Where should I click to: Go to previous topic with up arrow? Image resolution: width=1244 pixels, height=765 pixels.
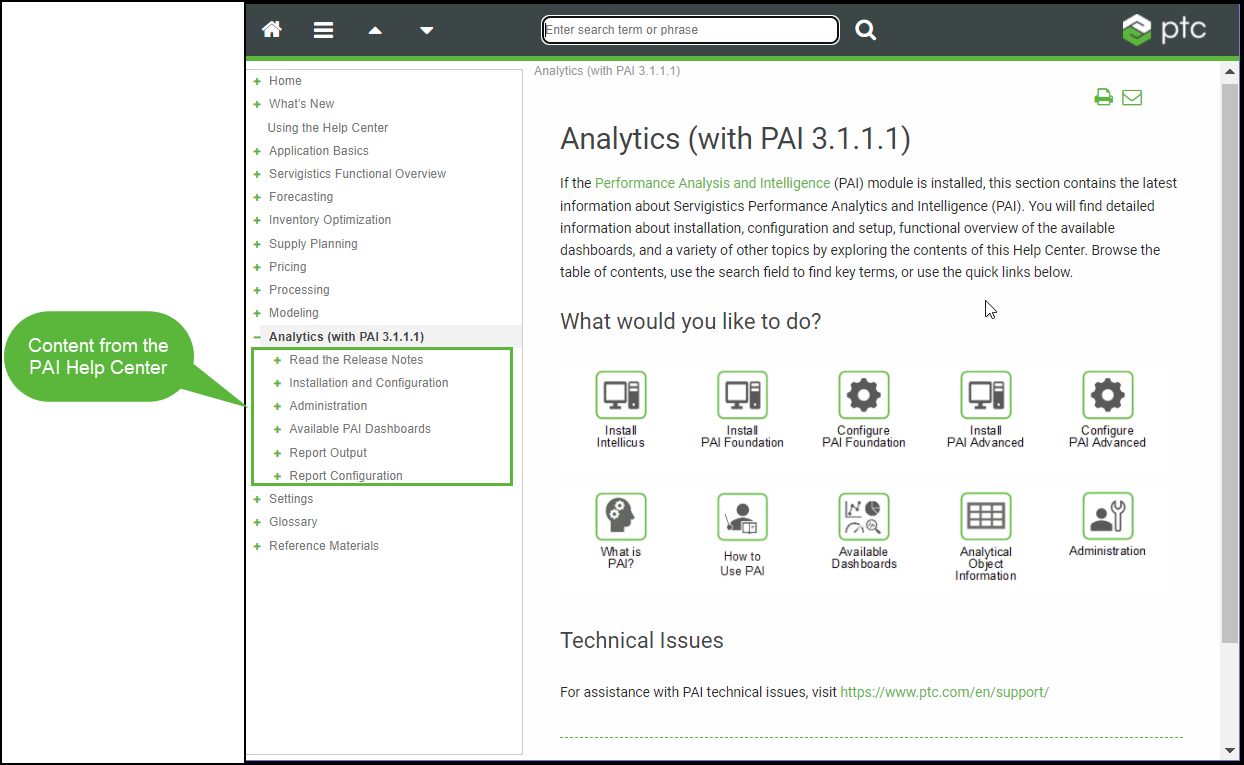click(375, 31)
